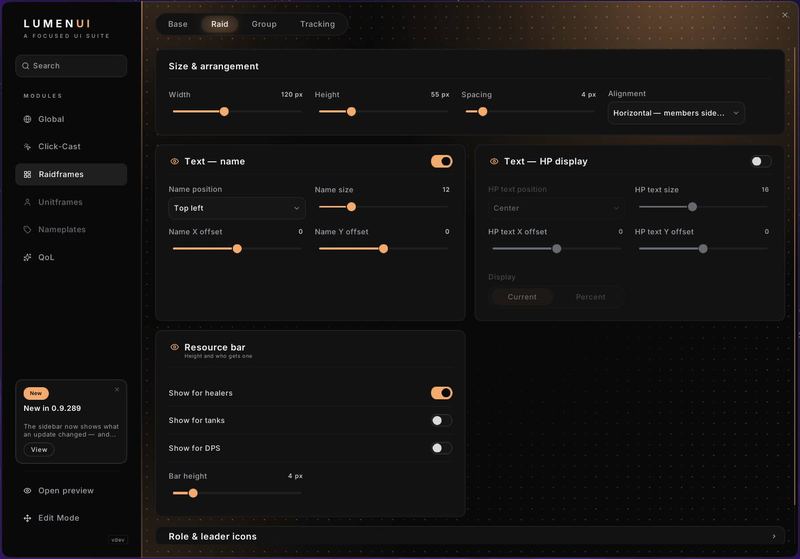Switch to the Base tab
Screen dimensions: 800x559
tap(178, 24)
